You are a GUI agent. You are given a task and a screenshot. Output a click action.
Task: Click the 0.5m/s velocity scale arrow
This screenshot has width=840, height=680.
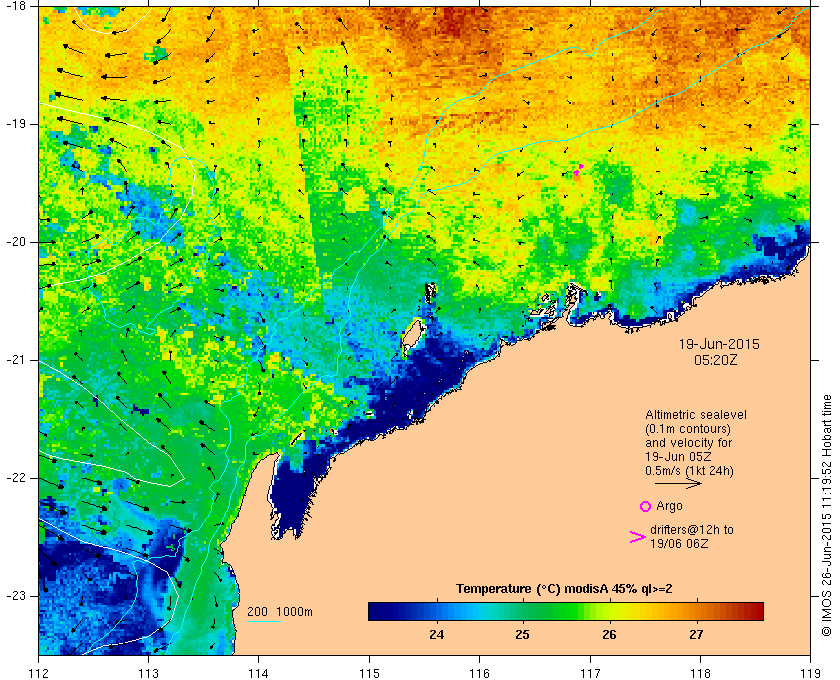click(x=678, y=484)
